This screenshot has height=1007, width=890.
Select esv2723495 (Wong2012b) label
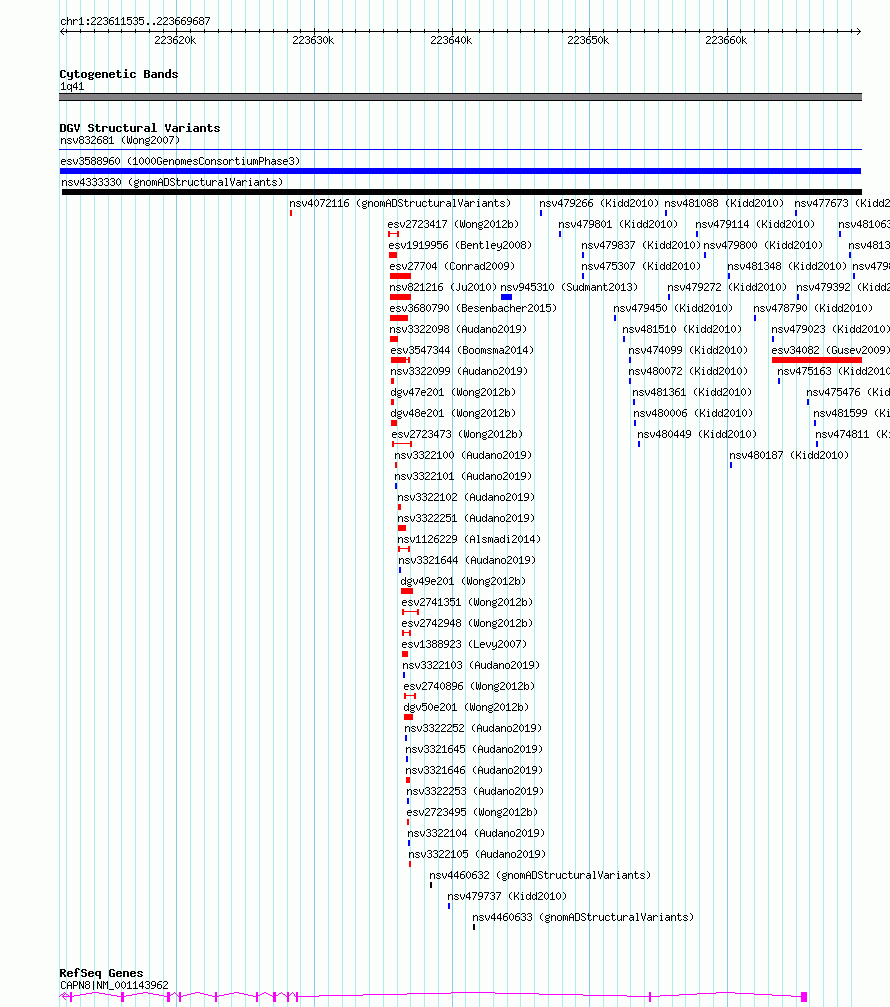click(472, 812)
